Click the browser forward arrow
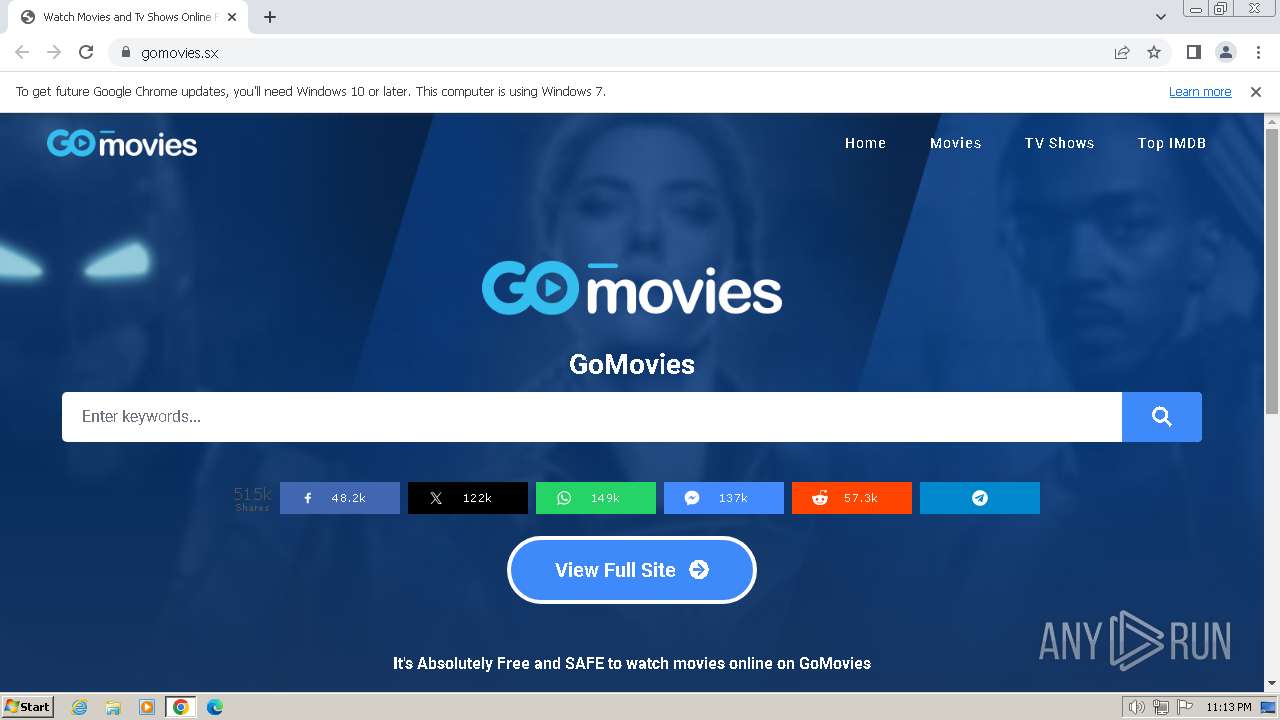 tap(54, 53)
